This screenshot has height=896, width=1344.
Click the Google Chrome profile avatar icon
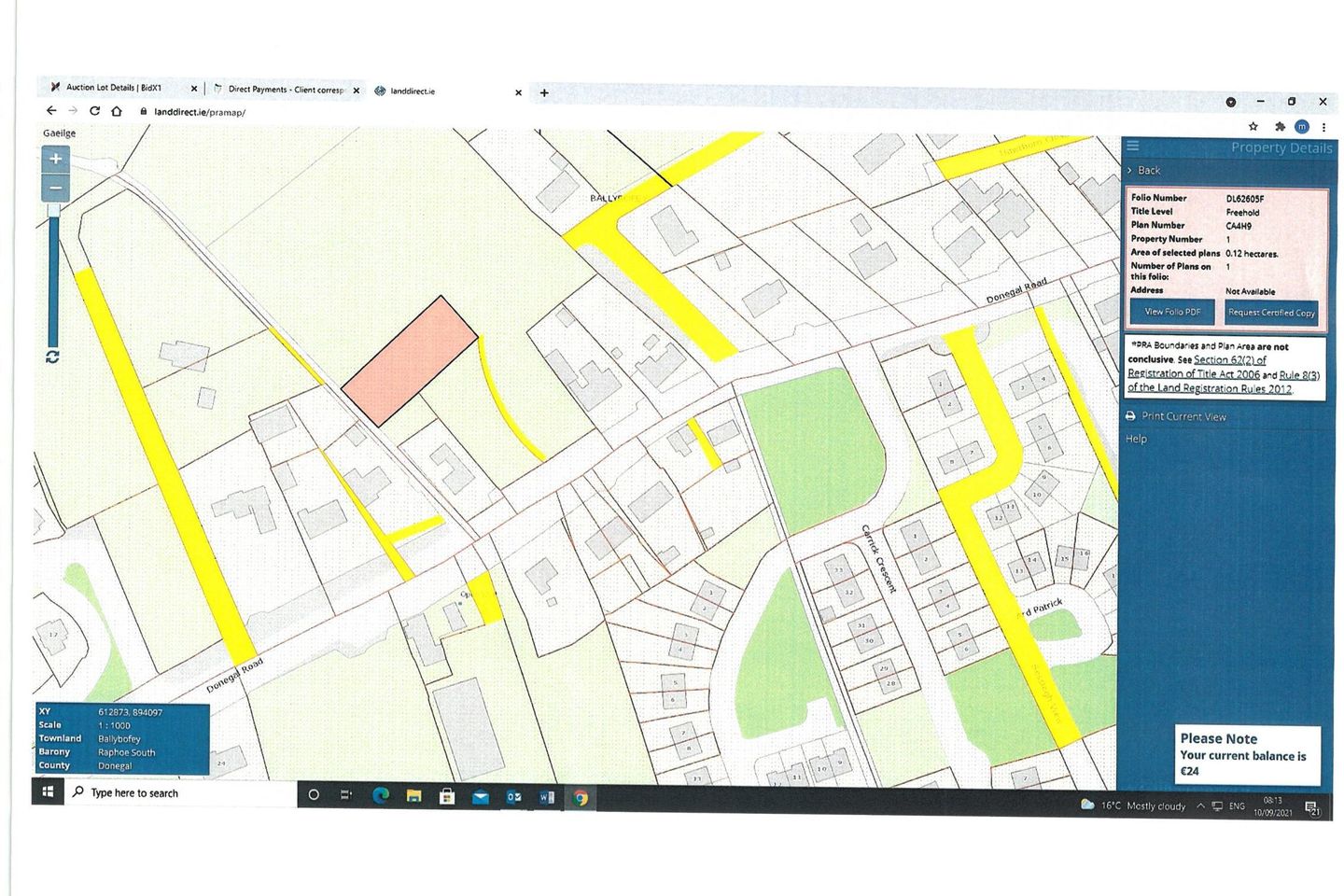coord(1302,126)
